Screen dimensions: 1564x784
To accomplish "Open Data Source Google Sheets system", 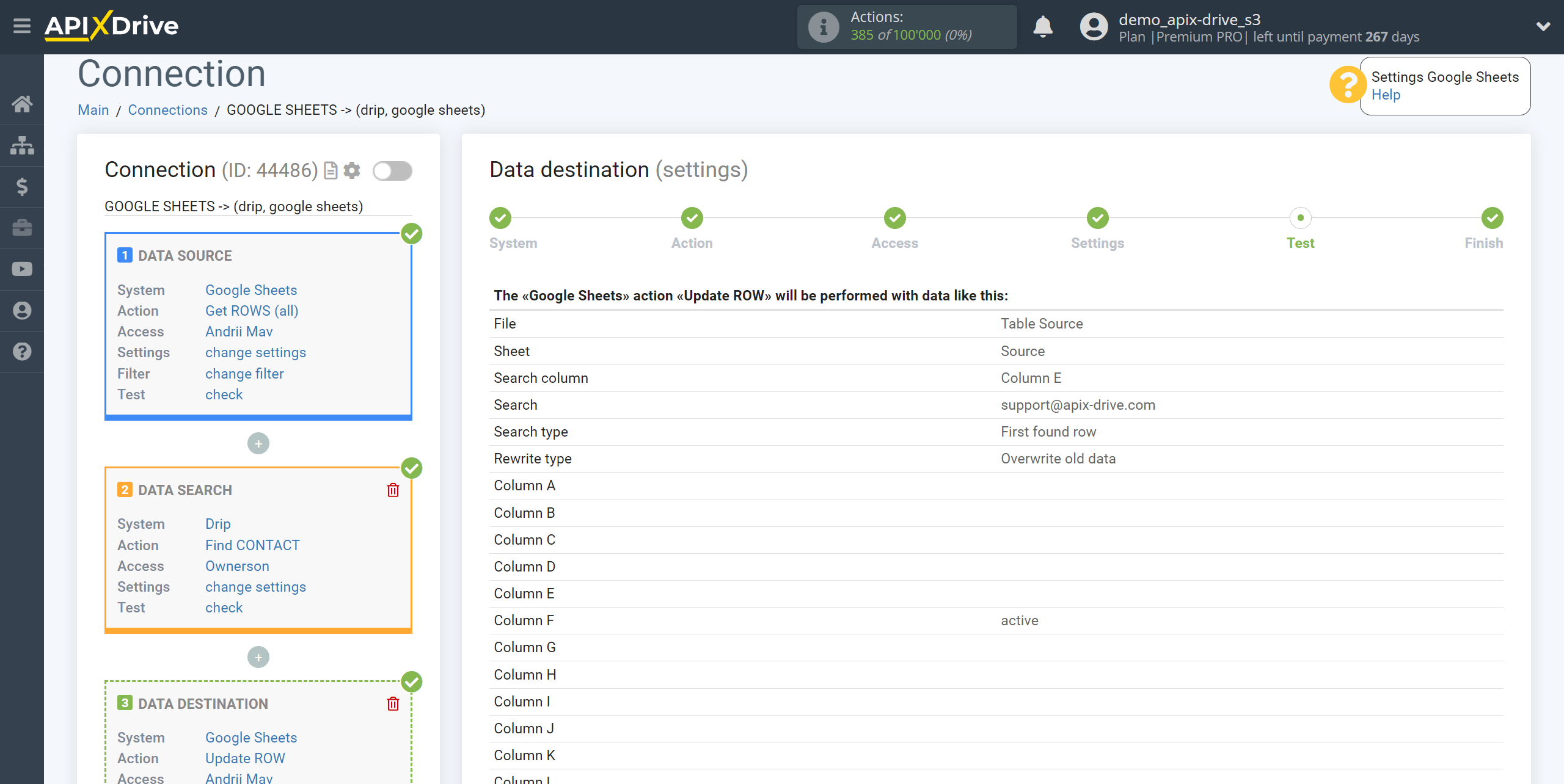I will tap(251, 290).
